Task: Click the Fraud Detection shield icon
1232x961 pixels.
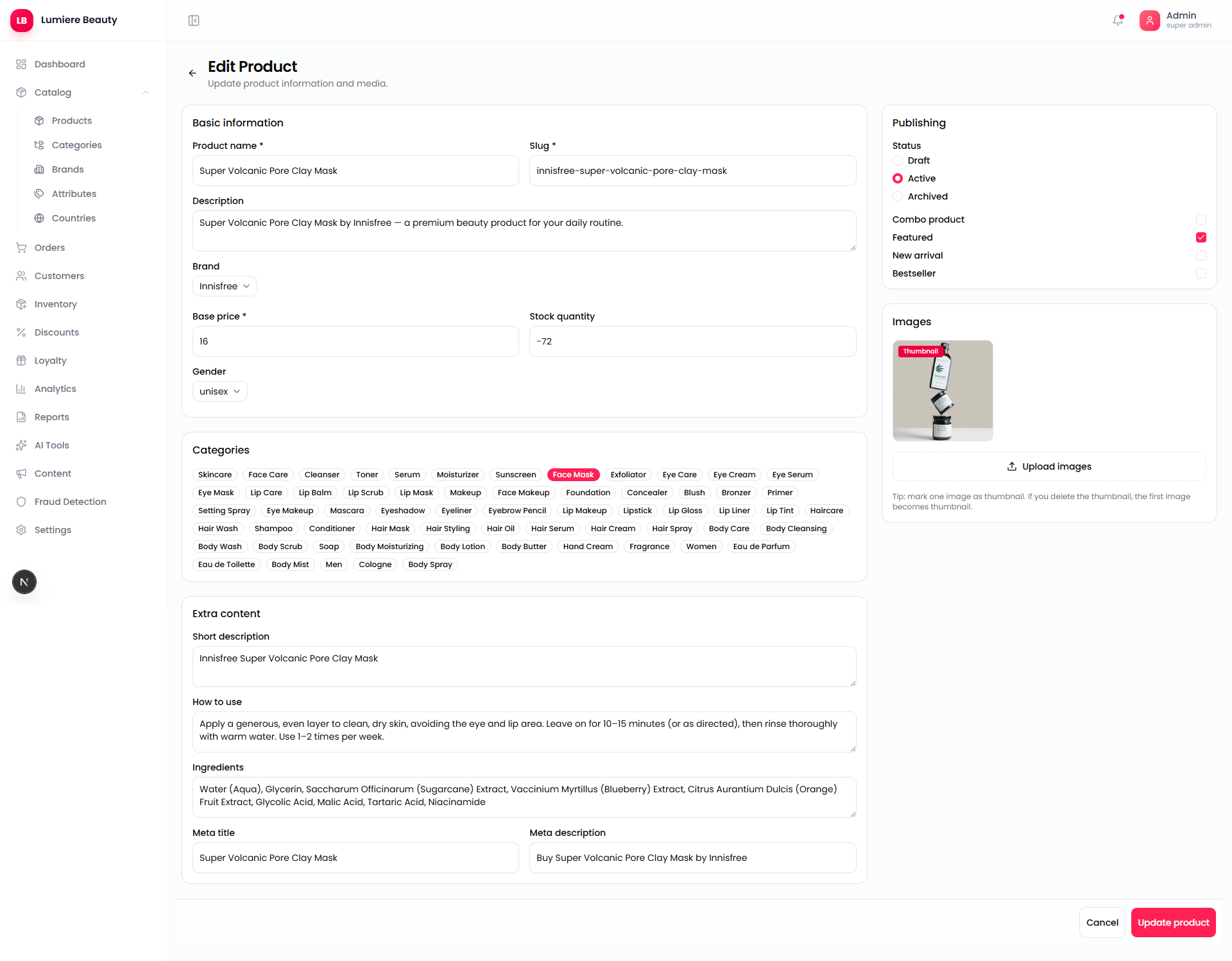Action: (21, 502)
